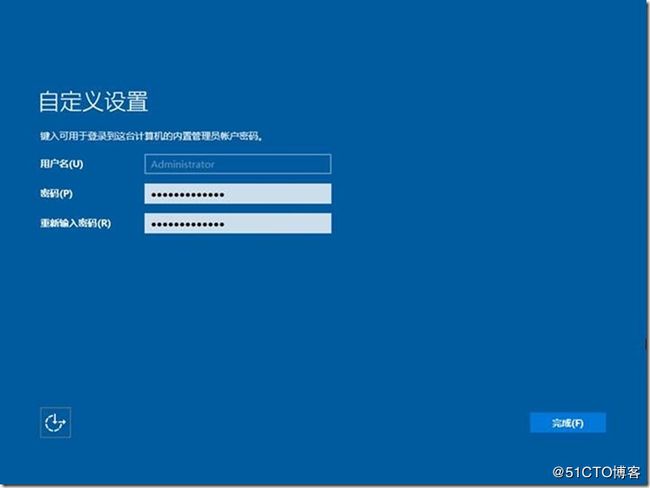Click the Administrator username field
Screen dimensions: 650x488
click(238, 164)
